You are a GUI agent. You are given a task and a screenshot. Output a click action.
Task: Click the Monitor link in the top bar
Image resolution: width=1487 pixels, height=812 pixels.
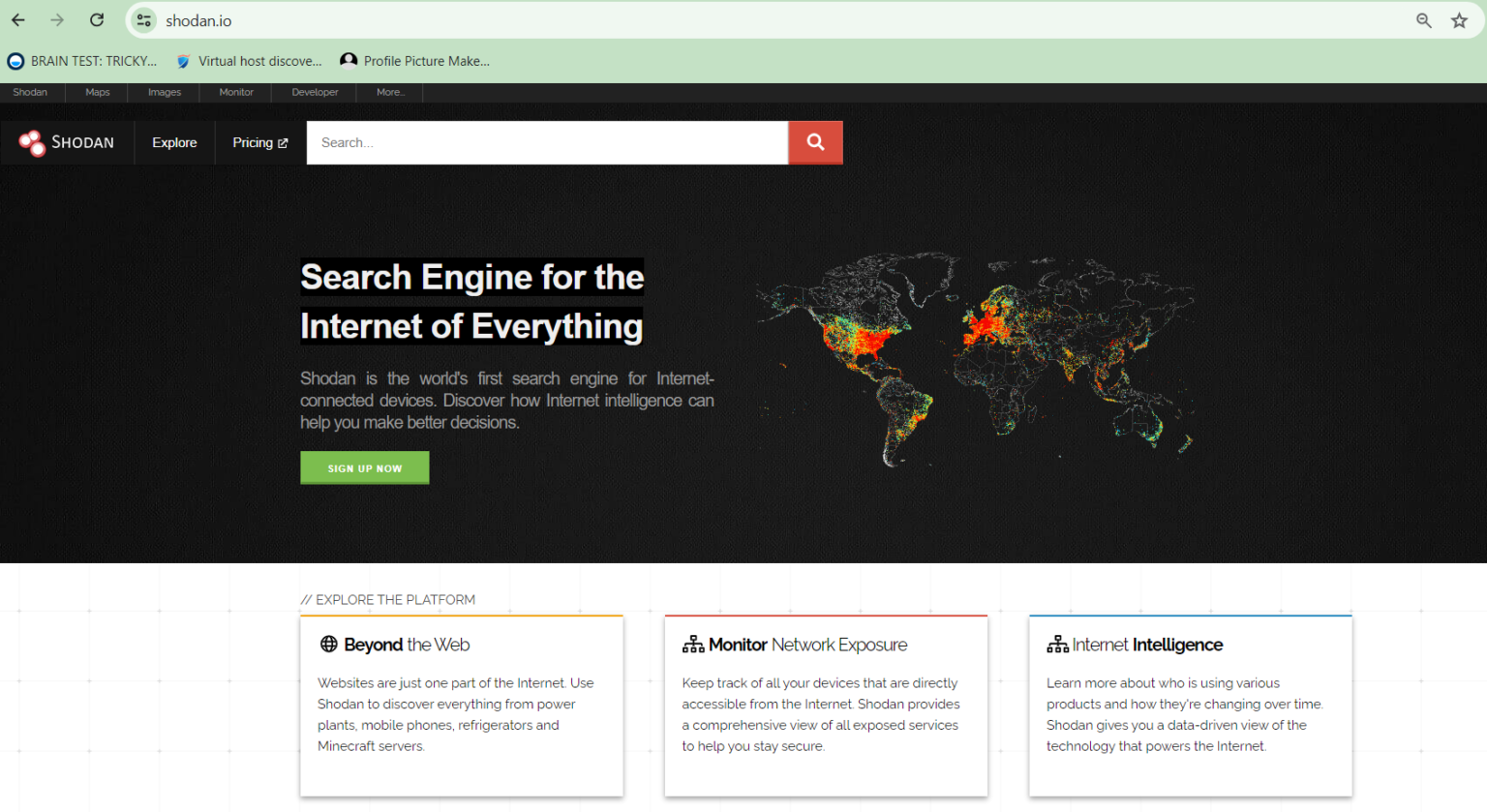click(x=235, y=91)
